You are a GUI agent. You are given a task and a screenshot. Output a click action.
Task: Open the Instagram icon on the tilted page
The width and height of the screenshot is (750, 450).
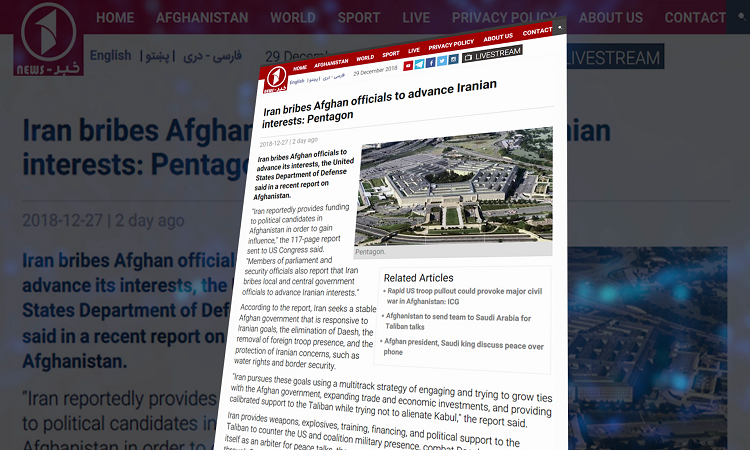tap(453, 59)
